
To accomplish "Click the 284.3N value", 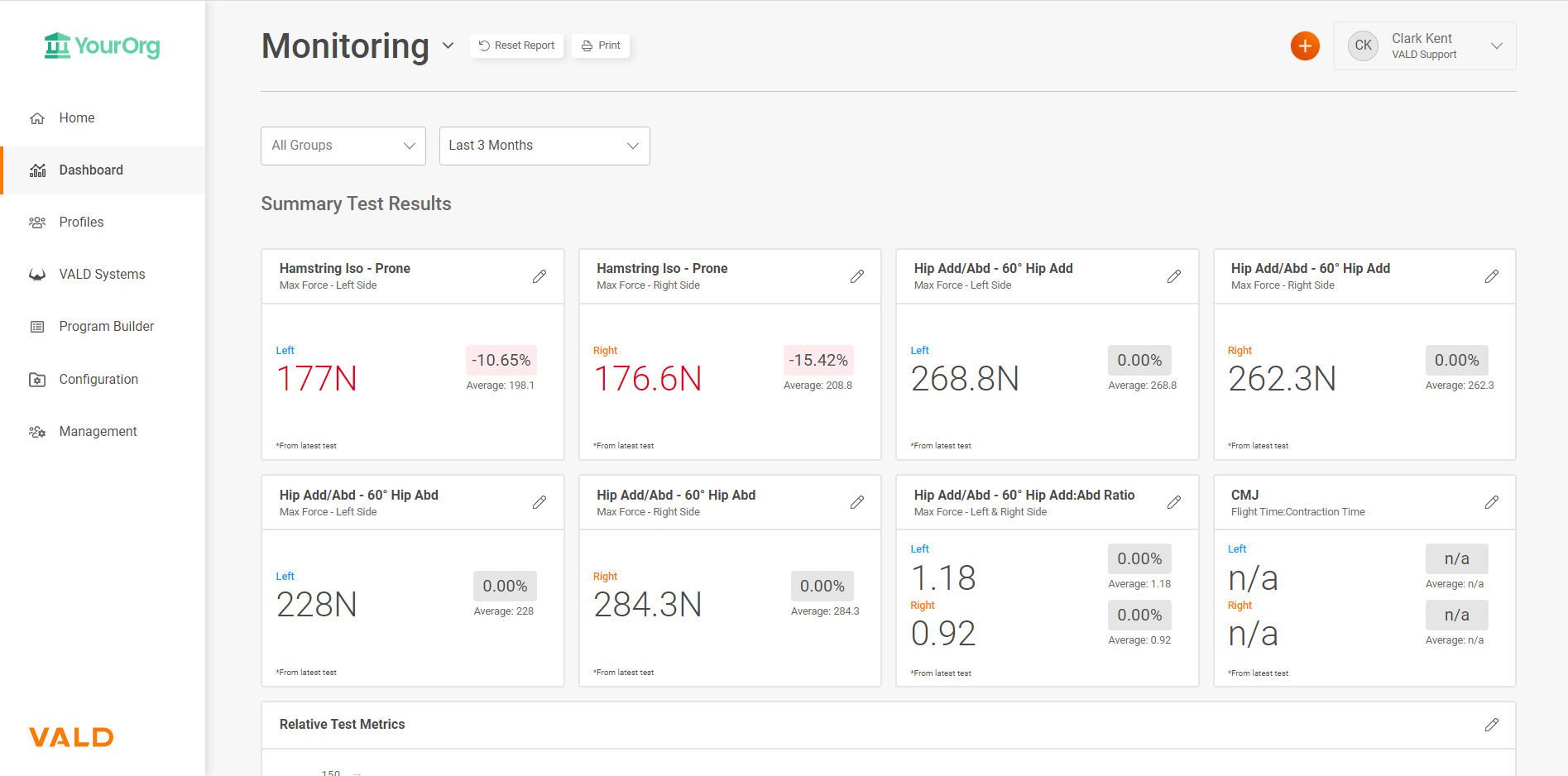I will 648,605.
